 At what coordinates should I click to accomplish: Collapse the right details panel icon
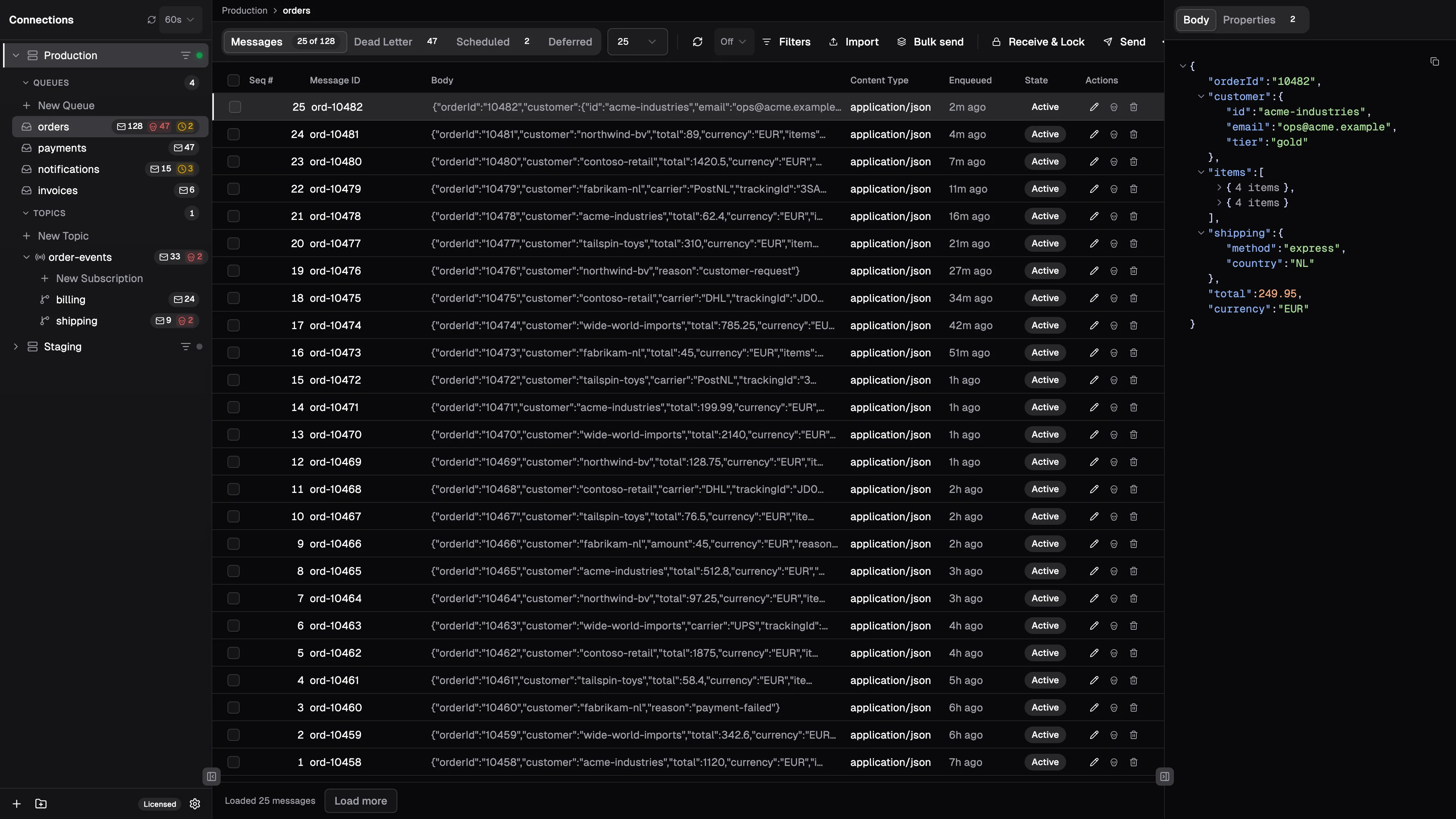[x=1165, y=777]
